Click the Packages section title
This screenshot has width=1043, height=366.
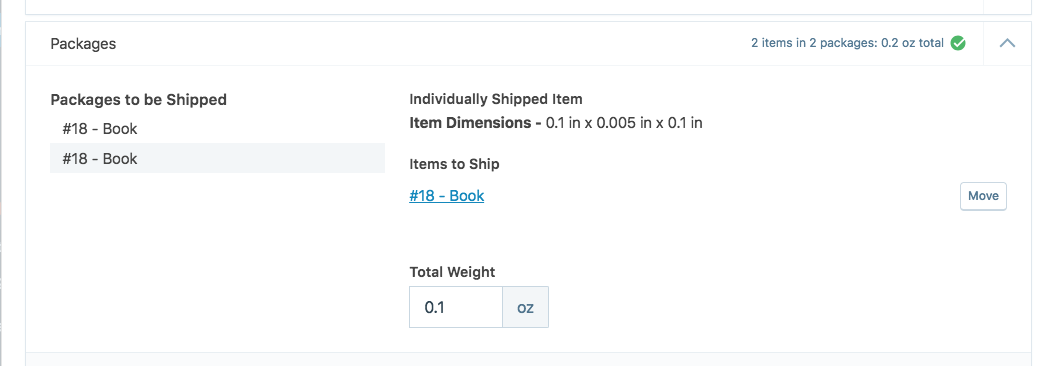click(83, 44)
